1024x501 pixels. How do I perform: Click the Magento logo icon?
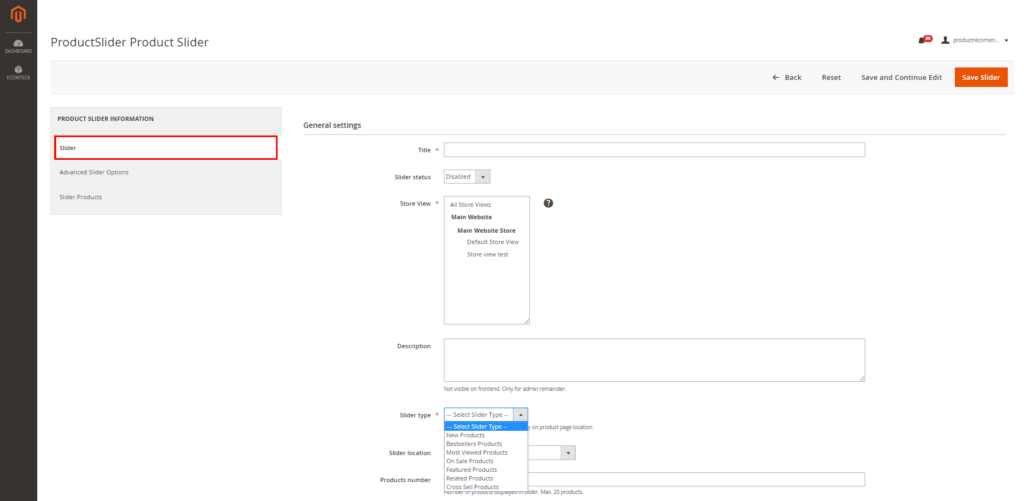tap(18, 17)
